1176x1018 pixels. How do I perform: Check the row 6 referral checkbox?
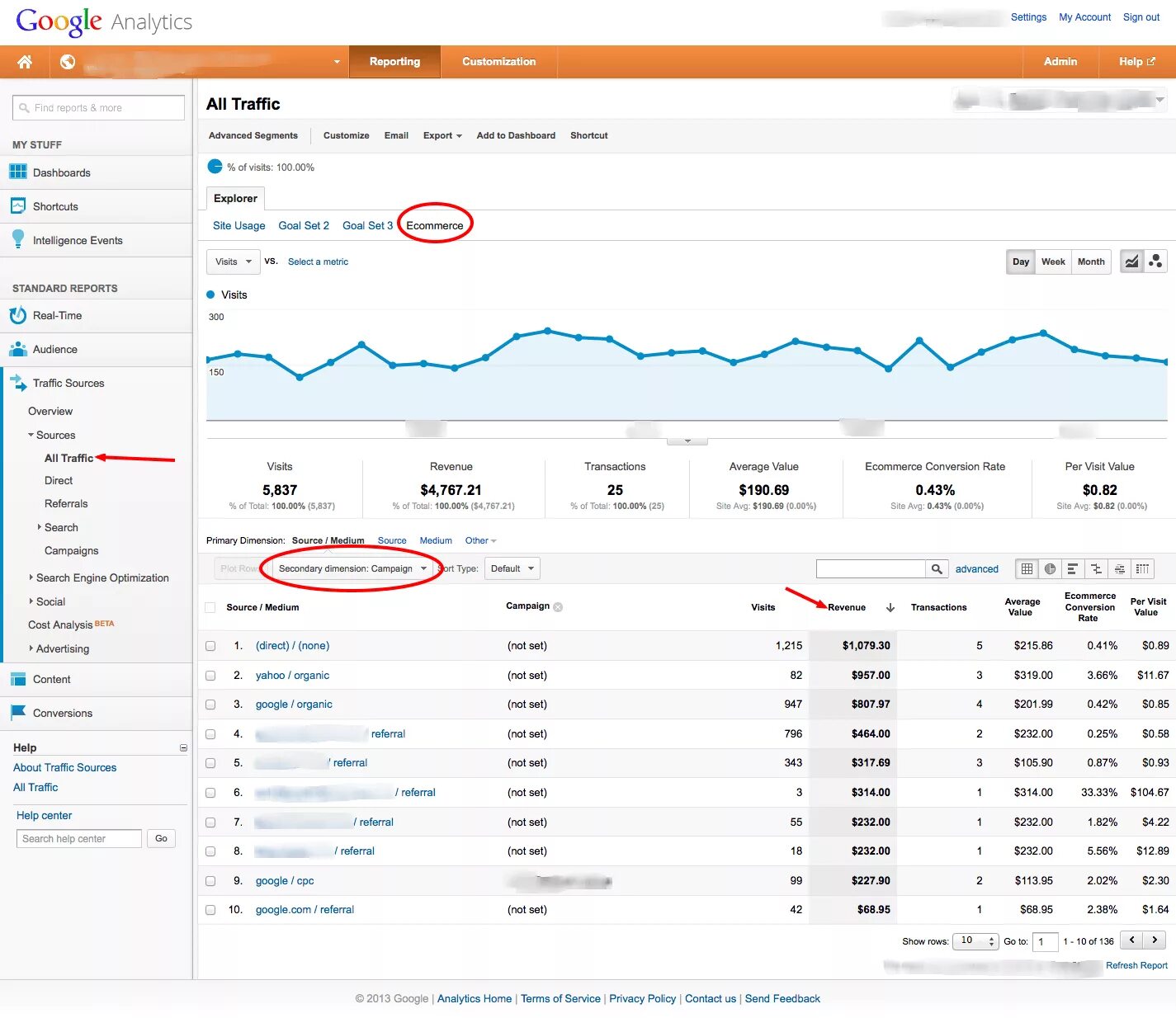(210, 793)
